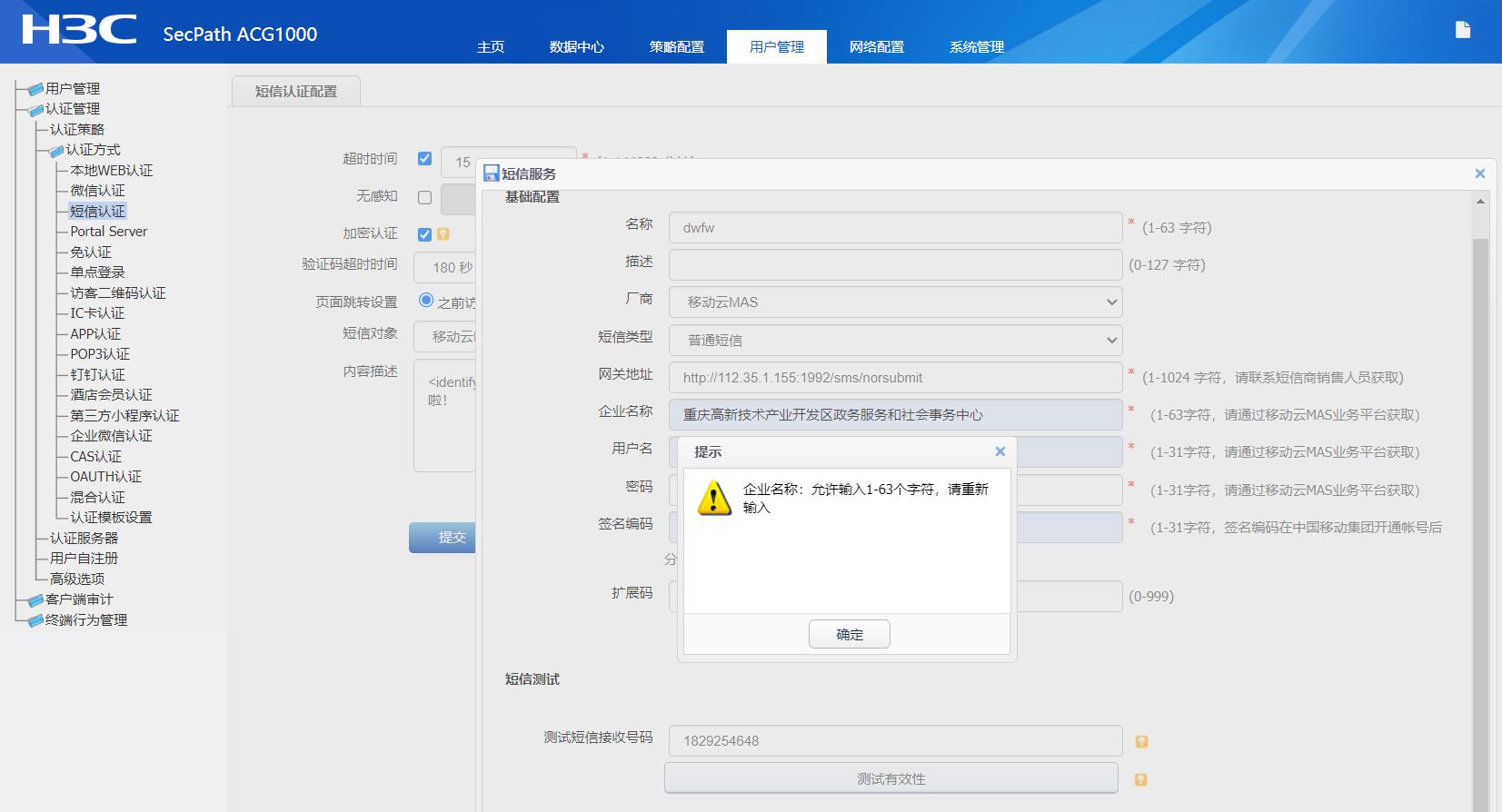This screenshot has width=1502, height=812.
Task: Click 确定 button in the alert dialog
Action: coord(849,634)
